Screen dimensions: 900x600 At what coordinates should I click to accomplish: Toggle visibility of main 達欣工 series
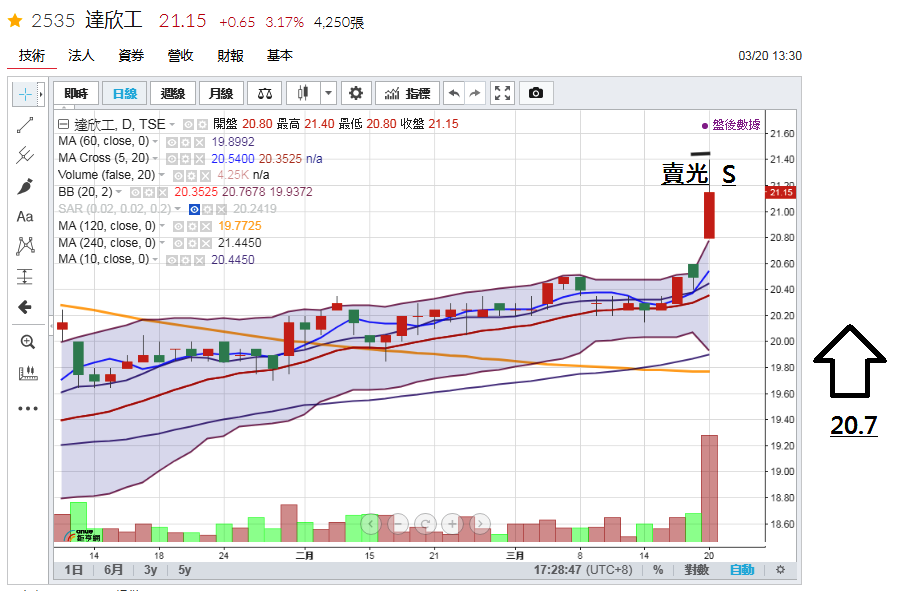(x=188, y=125)
